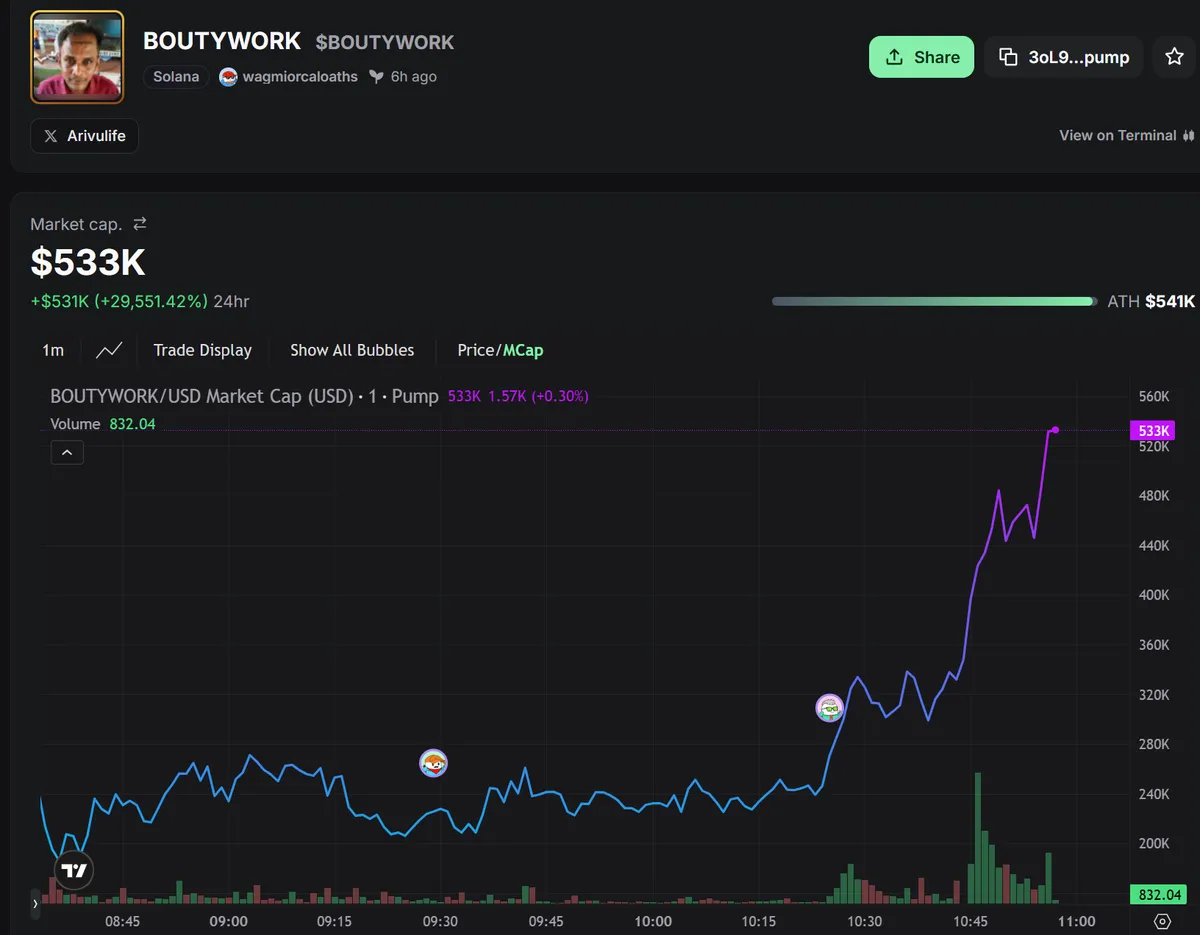Open the Arivulife X profile link

coord(85,136)
